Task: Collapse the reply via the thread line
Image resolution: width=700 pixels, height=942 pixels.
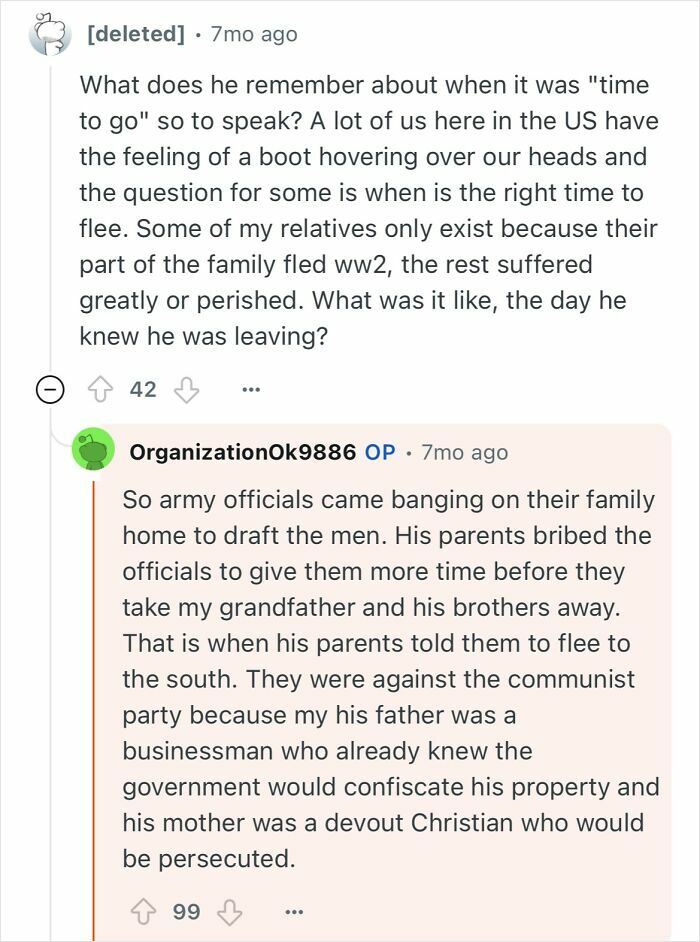Action: pos(95,700)
